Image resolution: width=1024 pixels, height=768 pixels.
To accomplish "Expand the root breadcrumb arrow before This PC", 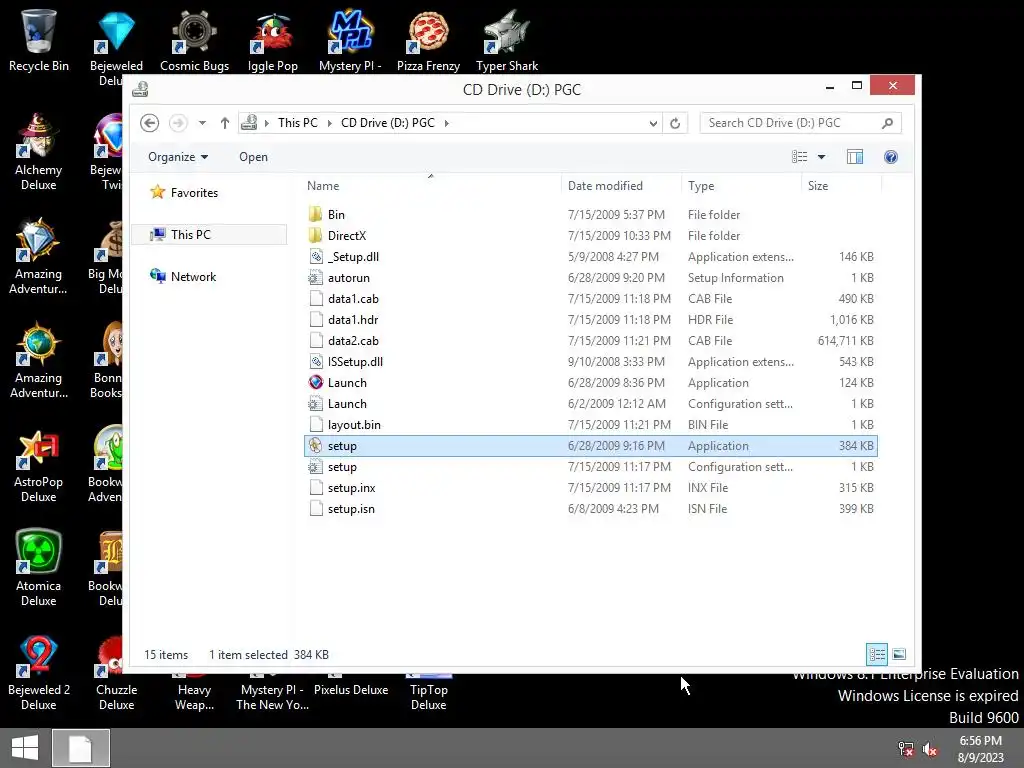I will [266, 123].
